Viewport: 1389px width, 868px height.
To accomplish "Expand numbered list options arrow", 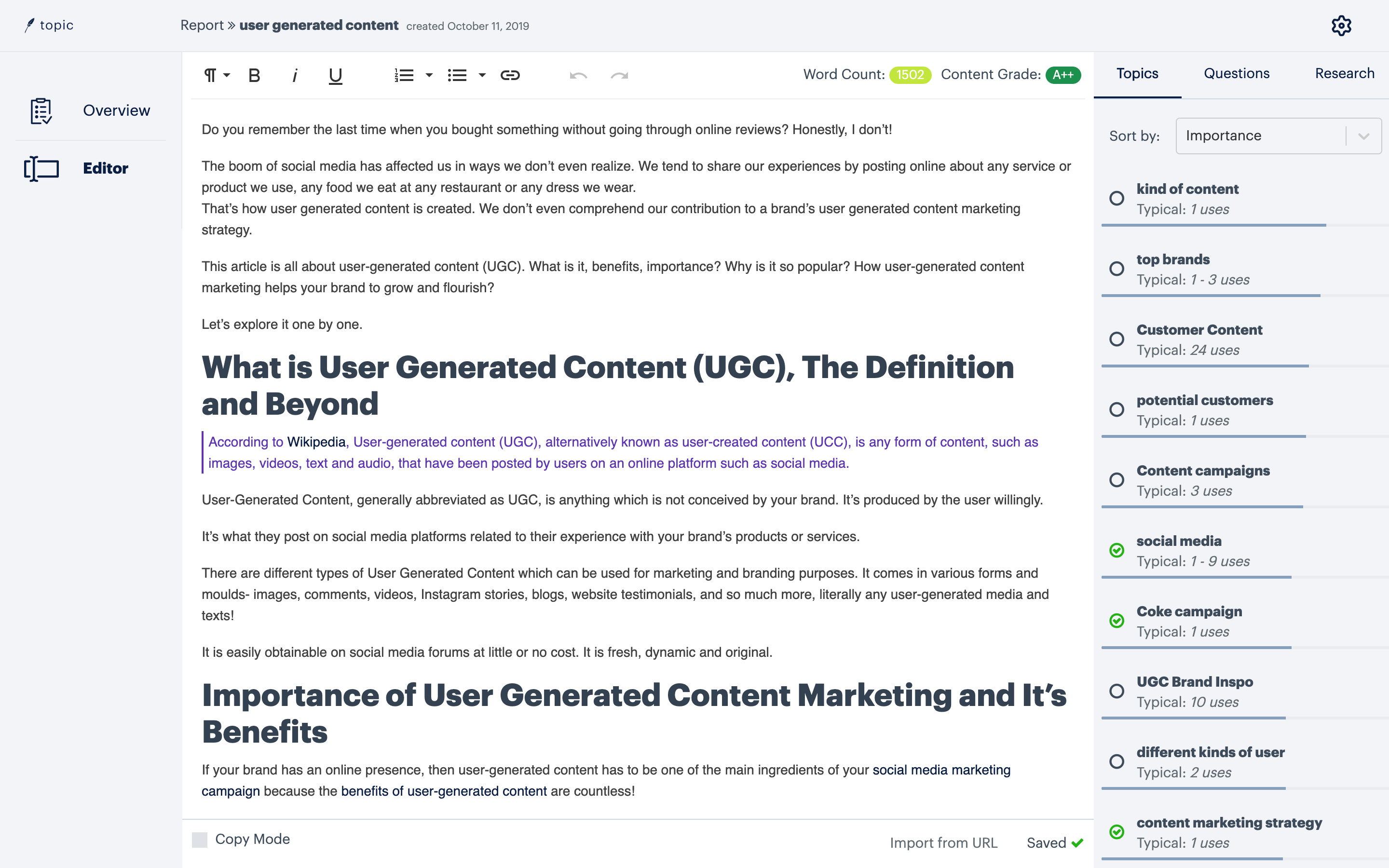I will (429, 75).
